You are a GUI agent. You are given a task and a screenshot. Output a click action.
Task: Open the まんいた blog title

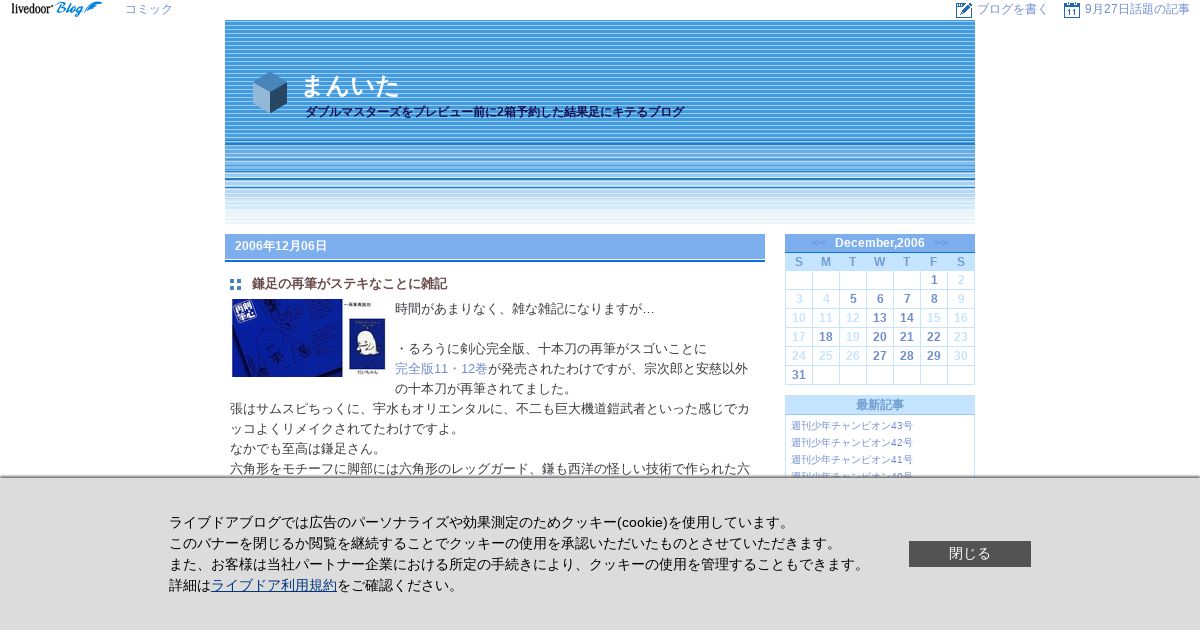(349, 86)
